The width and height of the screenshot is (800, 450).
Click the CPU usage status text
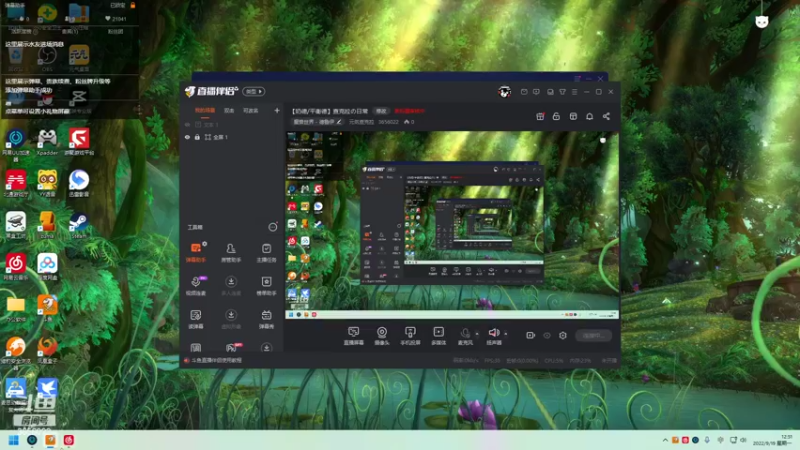point(554,360)
